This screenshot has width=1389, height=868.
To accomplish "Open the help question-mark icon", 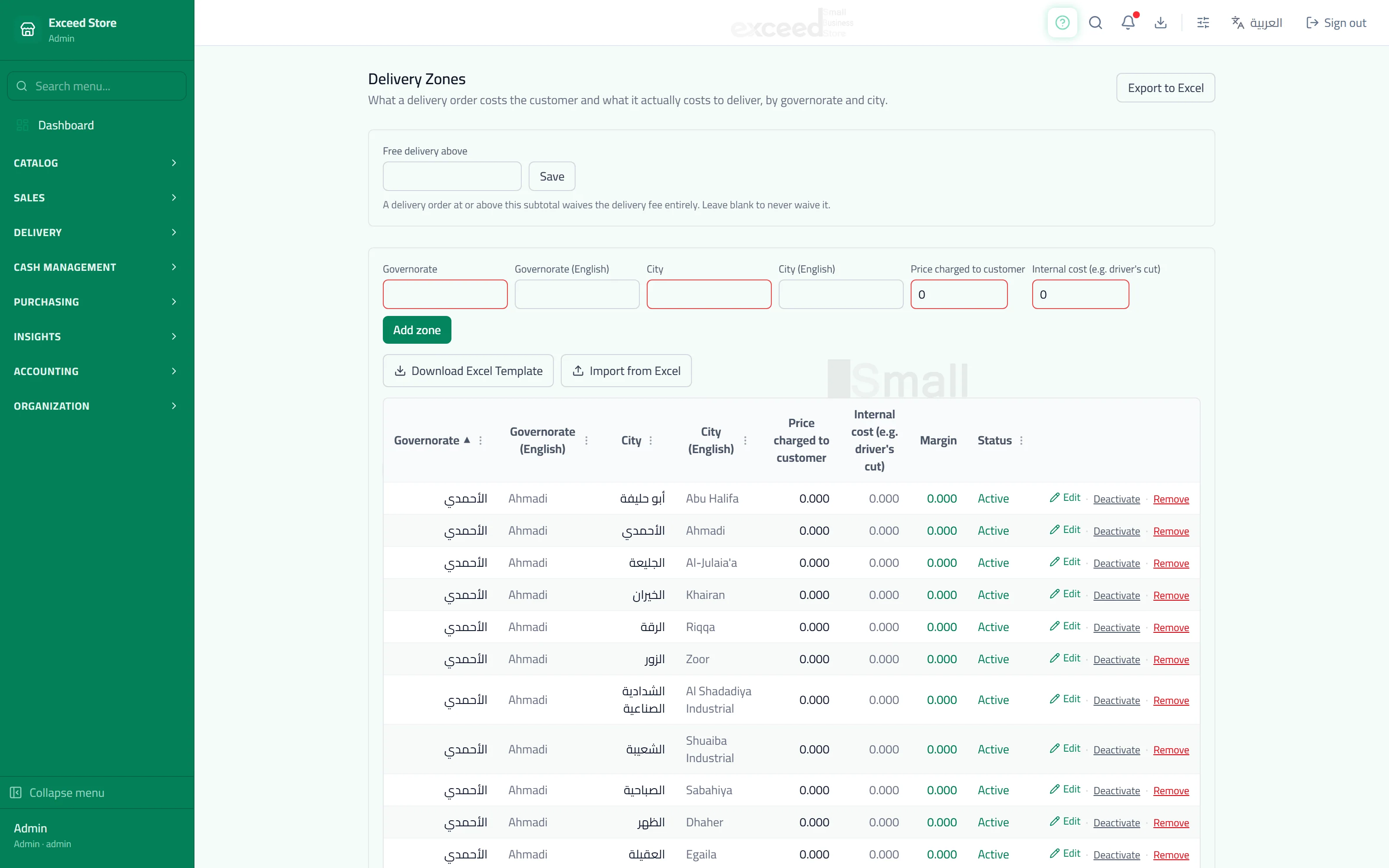I will (x=1063, y=23).
